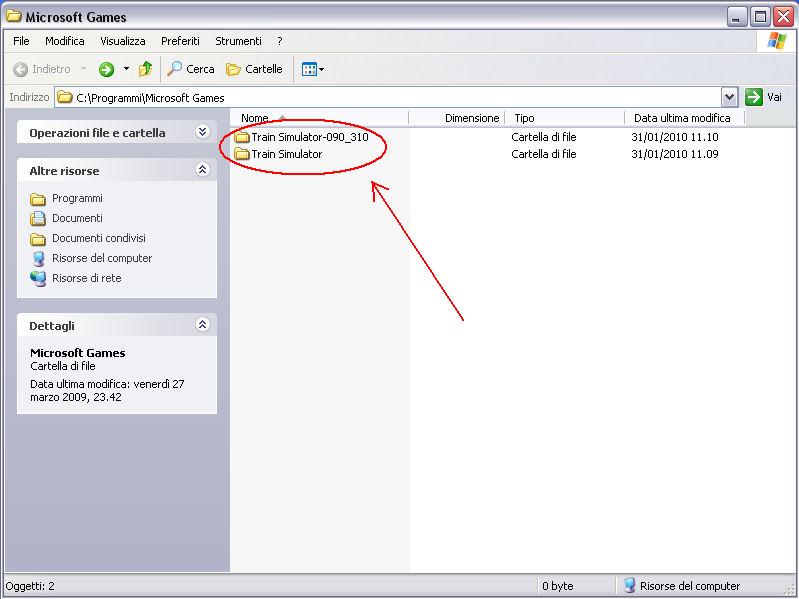Expand the address bar dropdown list
The image size is (799, 599).
[729, 97]
